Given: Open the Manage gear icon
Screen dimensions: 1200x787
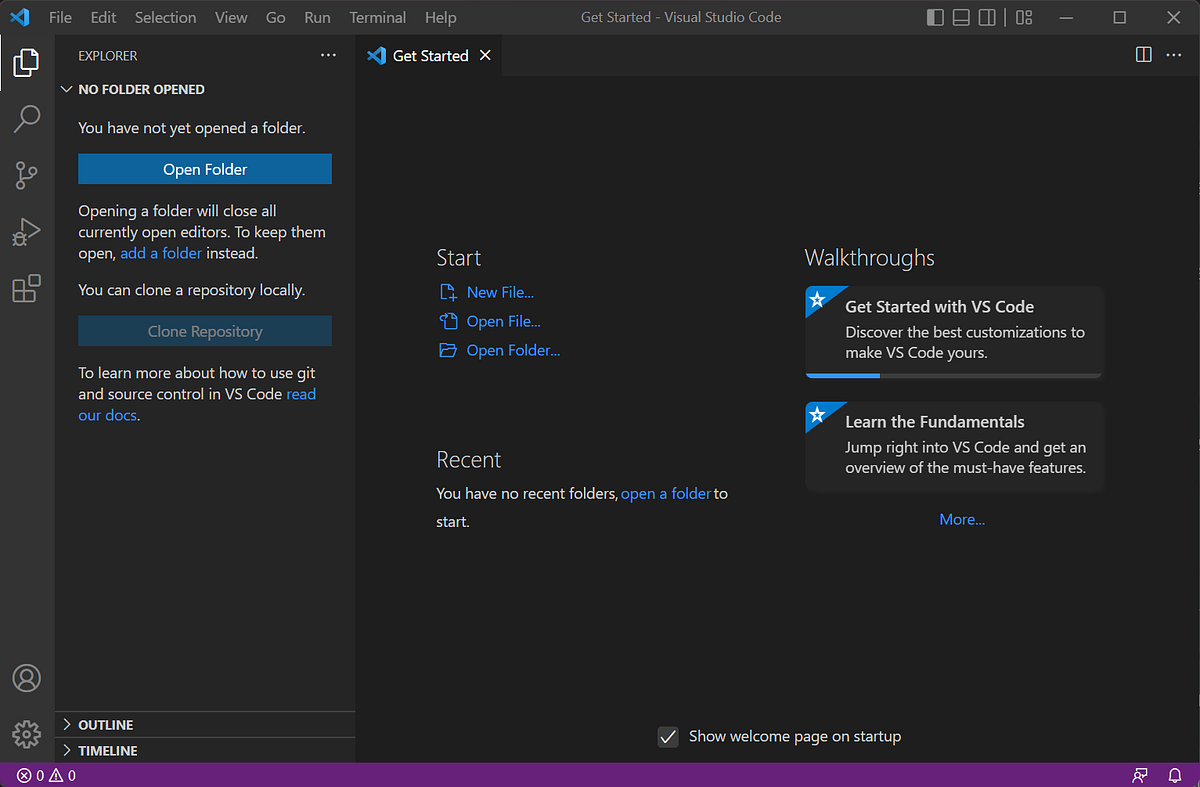Looking at the screenshot, I should [26, 734].
